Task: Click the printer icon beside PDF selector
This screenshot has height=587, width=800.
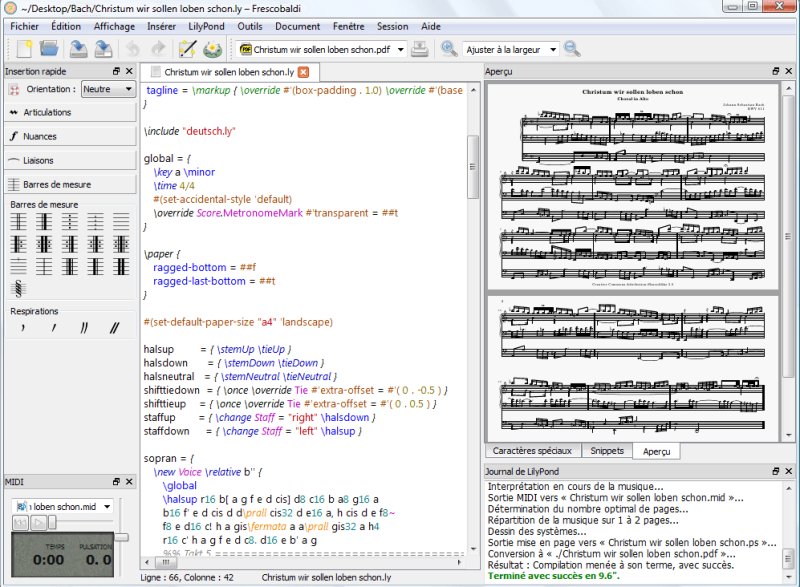Action: pyautogui.click(x=419, y=49)
